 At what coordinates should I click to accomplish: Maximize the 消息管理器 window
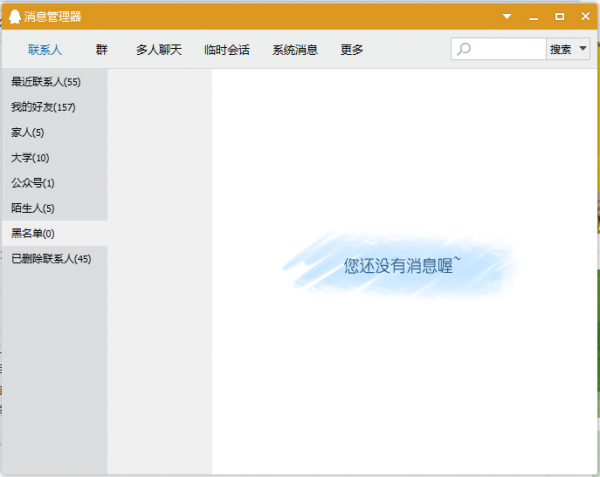pyautogui.click(x=560, y=16)
